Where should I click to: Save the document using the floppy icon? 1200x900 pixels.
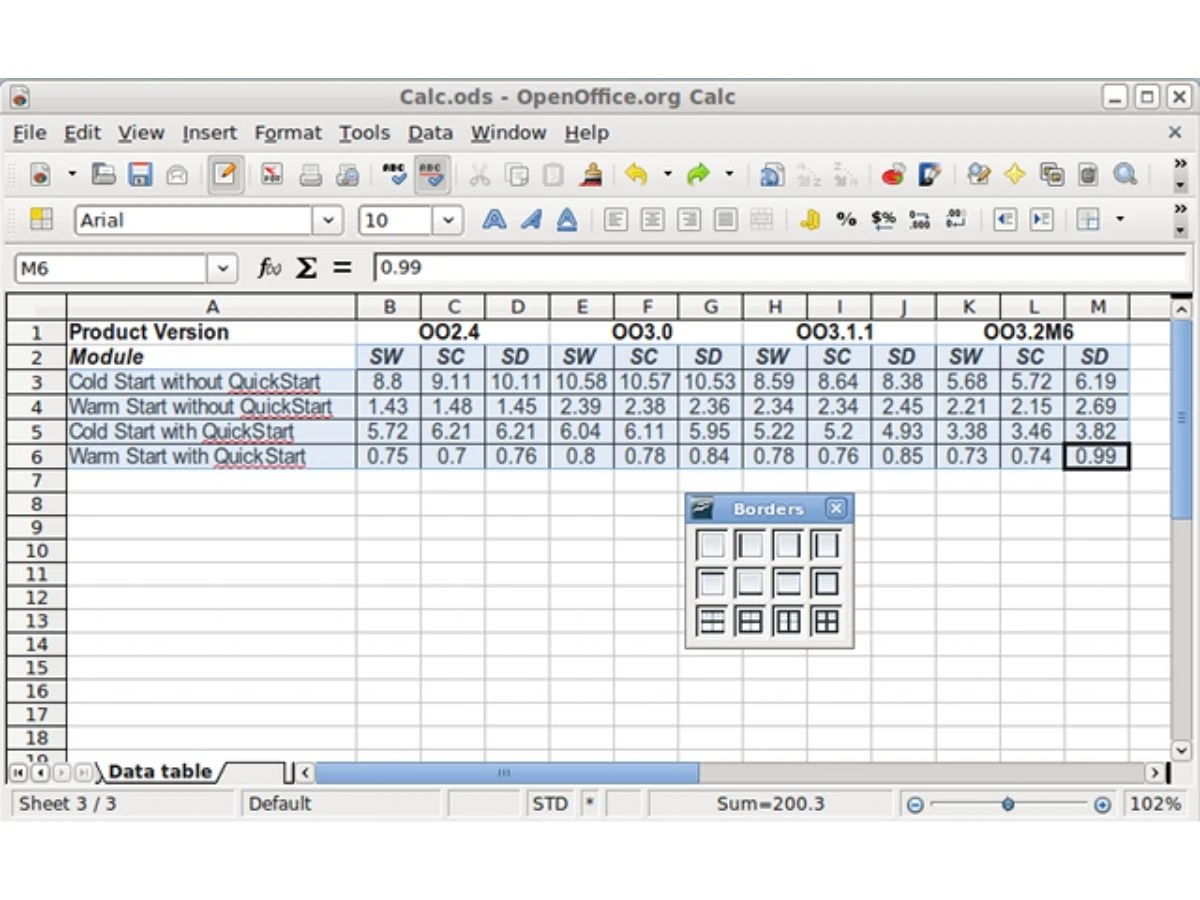(x=140, y=175)
